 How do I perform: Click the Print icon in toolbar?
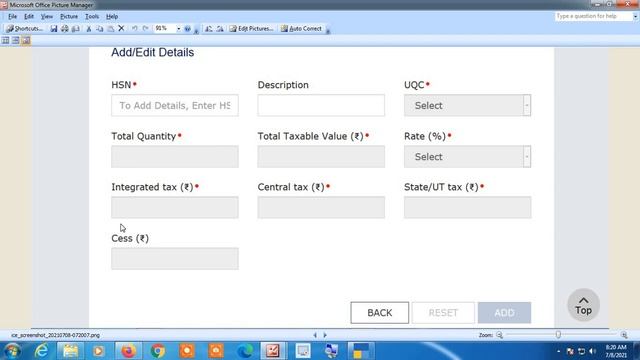[64, 29]
